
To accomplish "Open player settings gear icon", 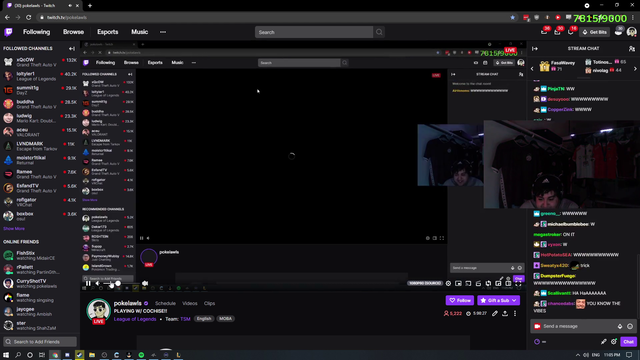I will pyautogui.click(x=448, y=283).
